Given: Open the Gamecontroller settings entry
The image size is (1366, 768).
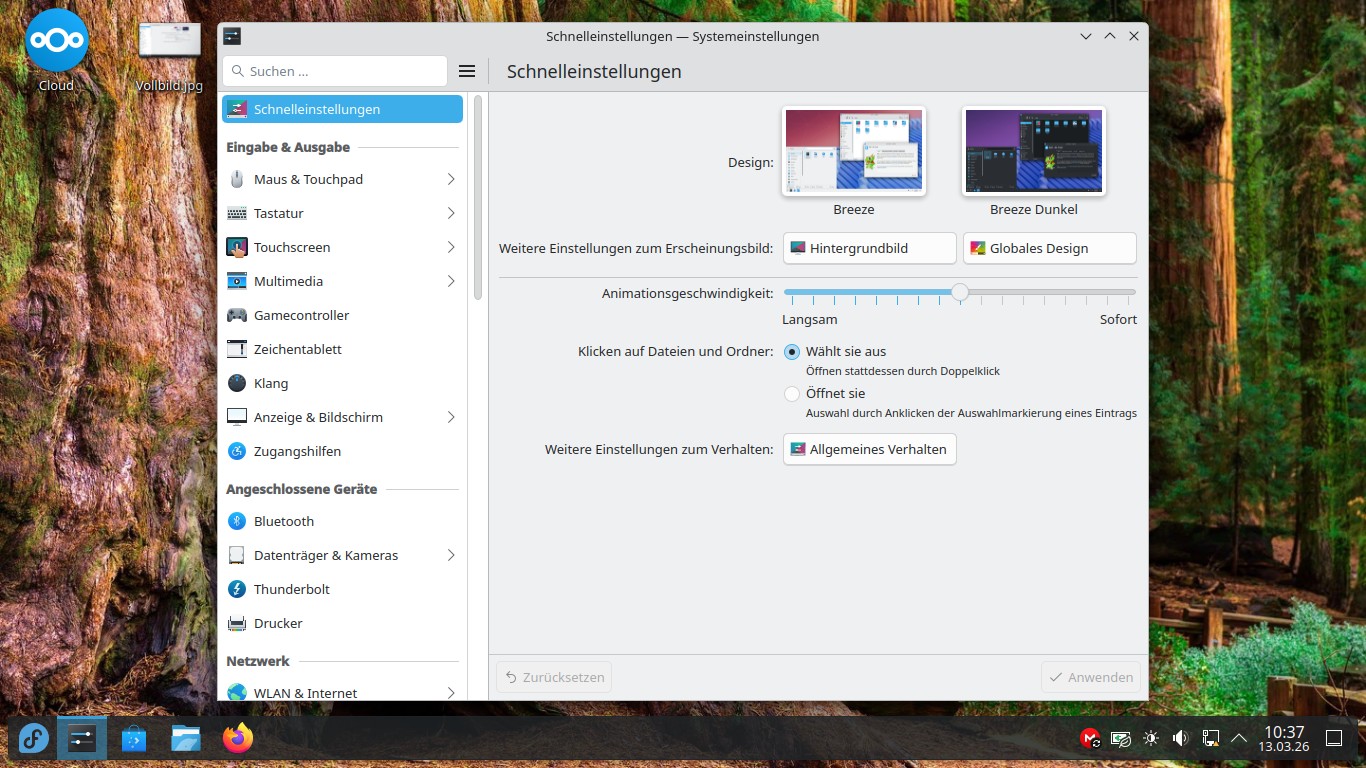Looking at the screenshot, I should (342, 315).
